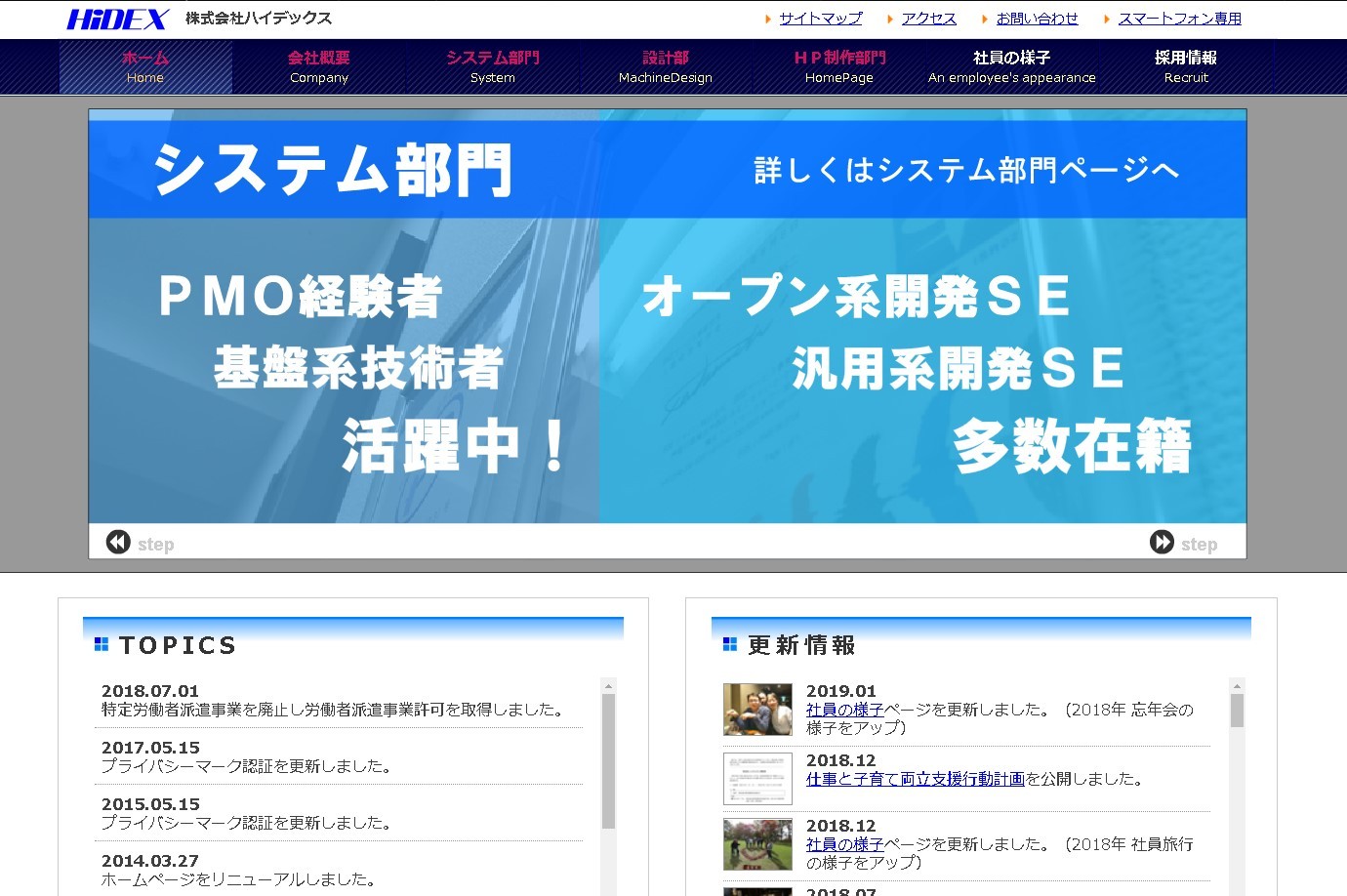Open the スマートフォン専用 link
Viewport: 1347px width, 896px height.
[x=1179, y=19]
